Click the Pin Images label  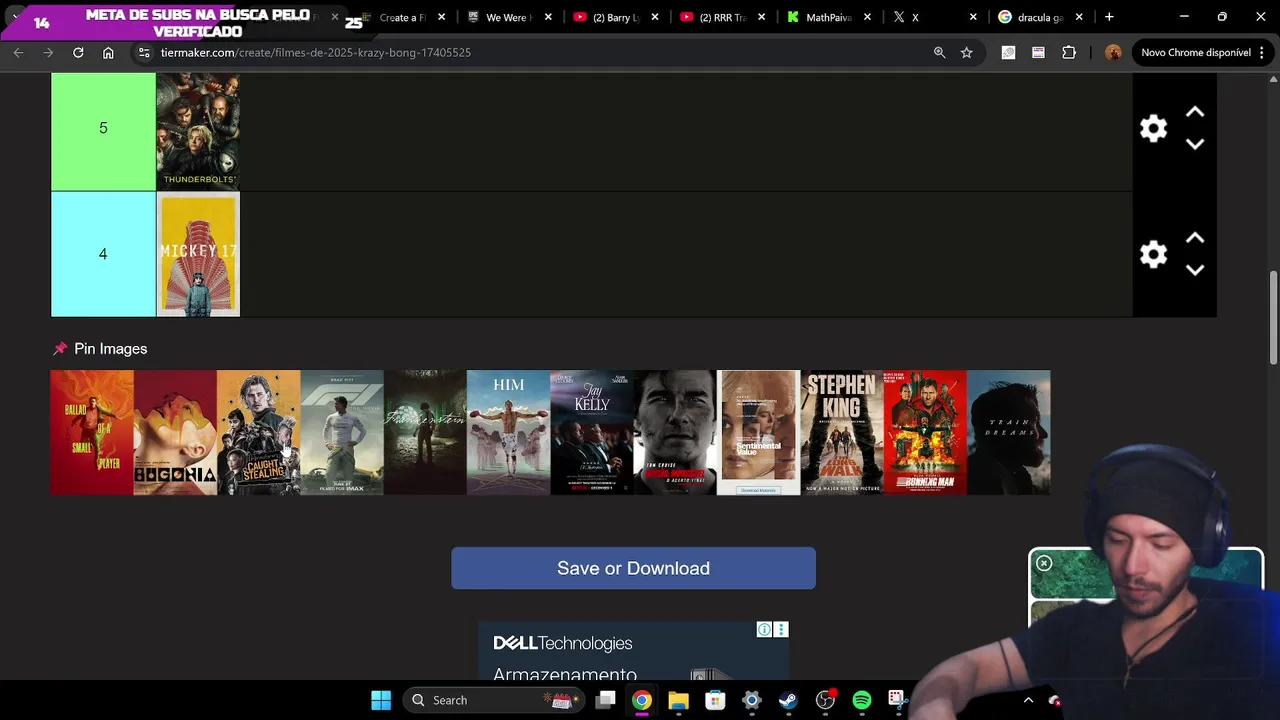(110, 348)
